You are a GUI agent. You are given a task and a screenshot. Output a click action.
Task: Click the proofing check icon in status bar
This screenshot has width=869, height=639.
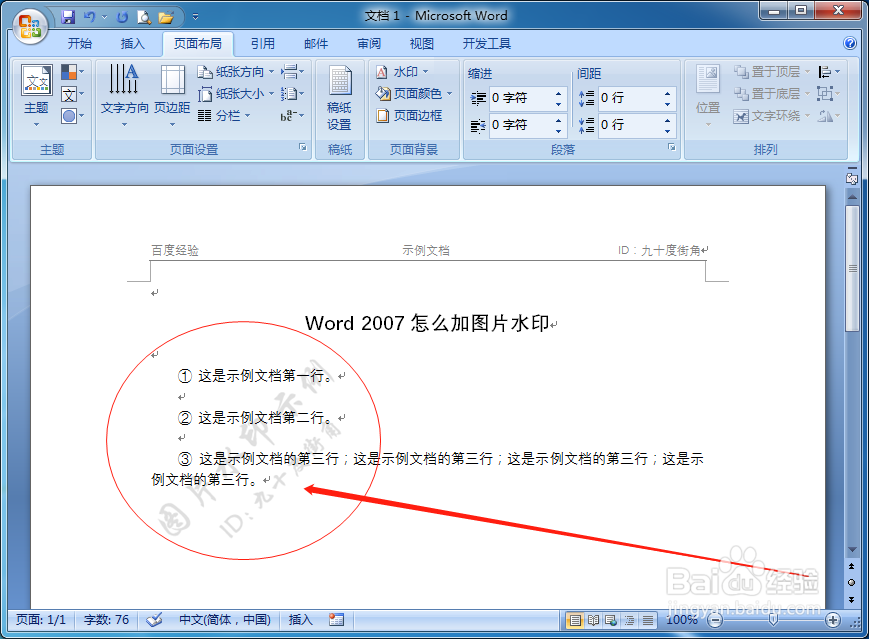(x=155, y=620)
